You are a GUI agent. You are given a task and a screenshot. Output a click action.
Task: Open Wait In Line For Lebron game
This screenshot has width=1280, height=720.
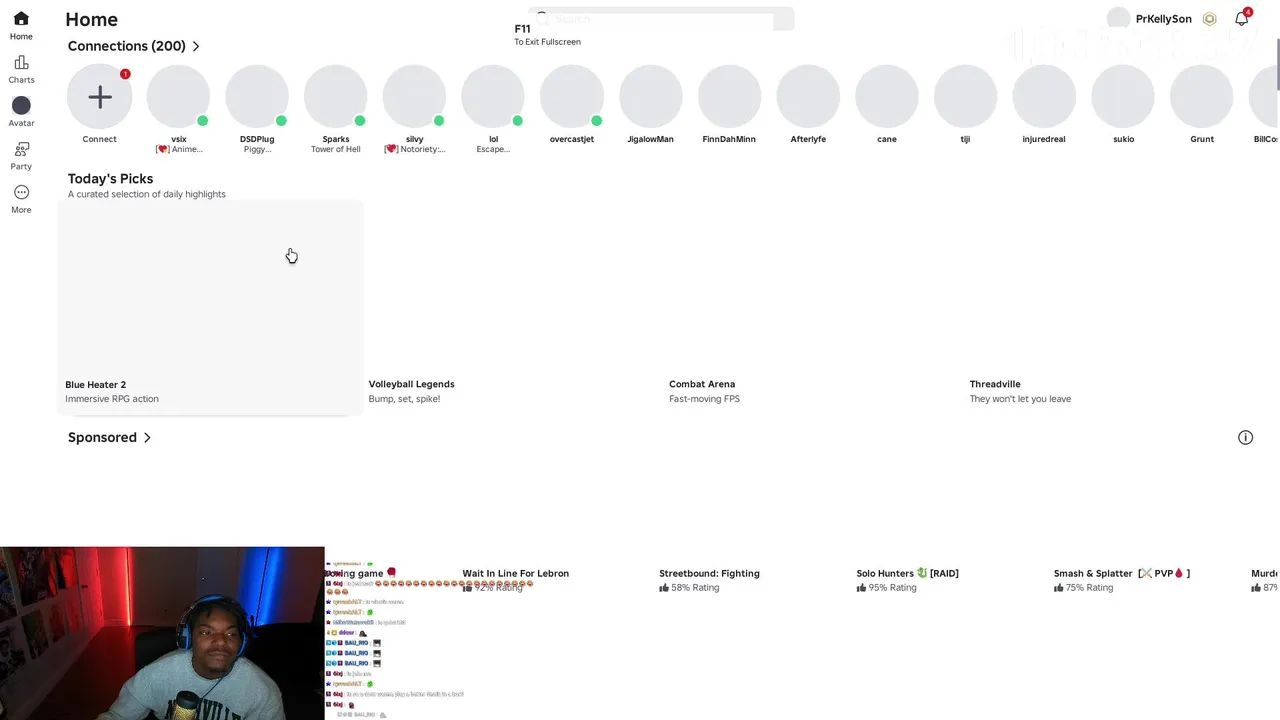coord(515,573)
